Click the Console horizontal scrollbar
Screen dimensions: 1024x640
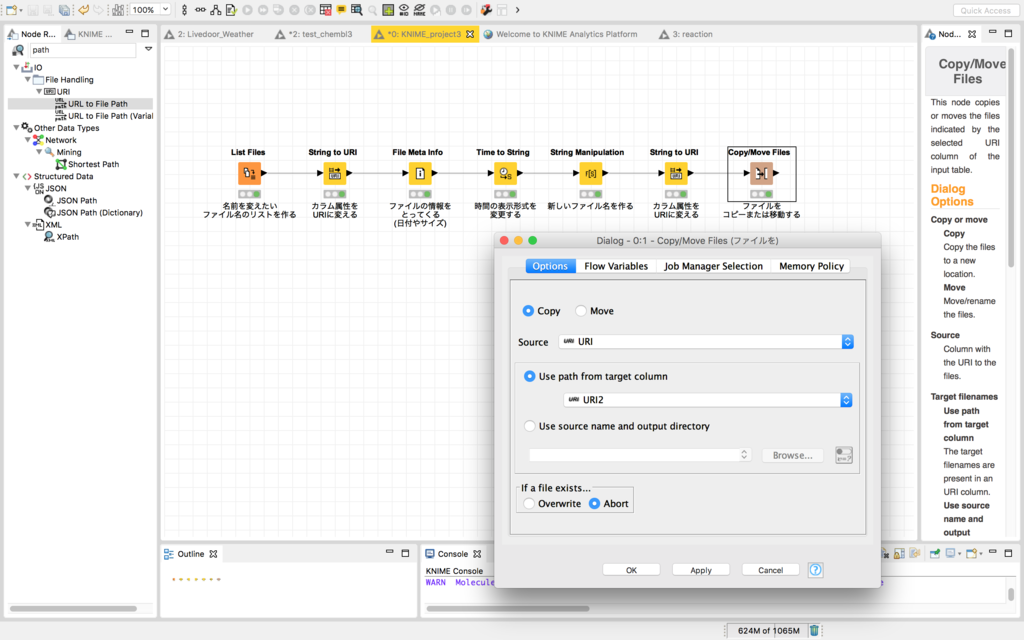tap(507, 609)
